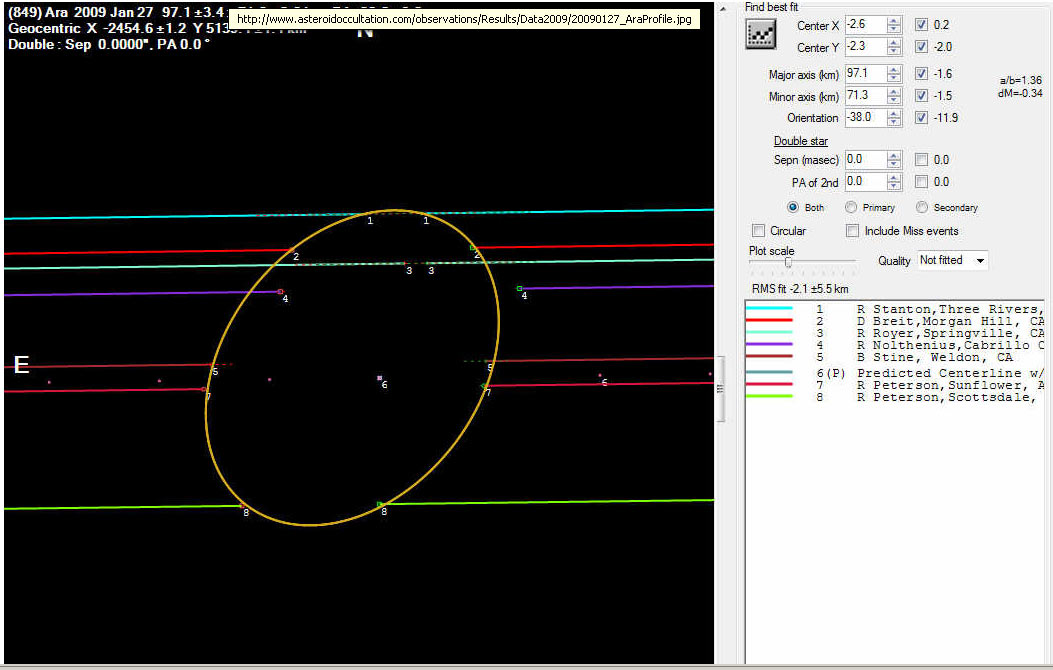The height and width of the screenshot is (670, 1053).
Task: Select the Primary radio button
Action: tap(851, 207)
